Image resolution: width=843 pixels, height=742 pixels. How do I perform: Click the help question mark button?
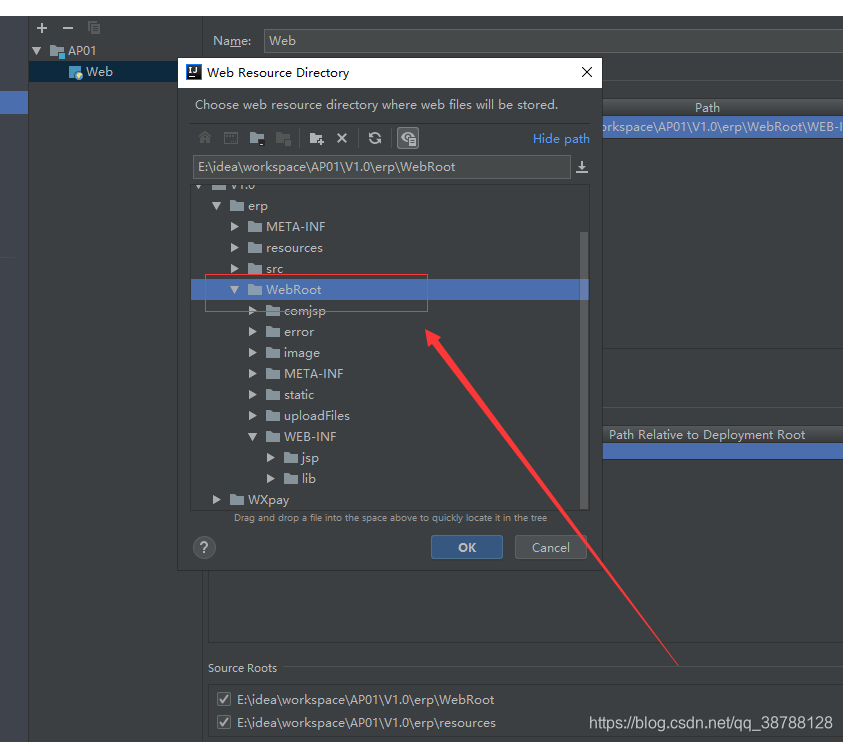[x=204, y=547]
